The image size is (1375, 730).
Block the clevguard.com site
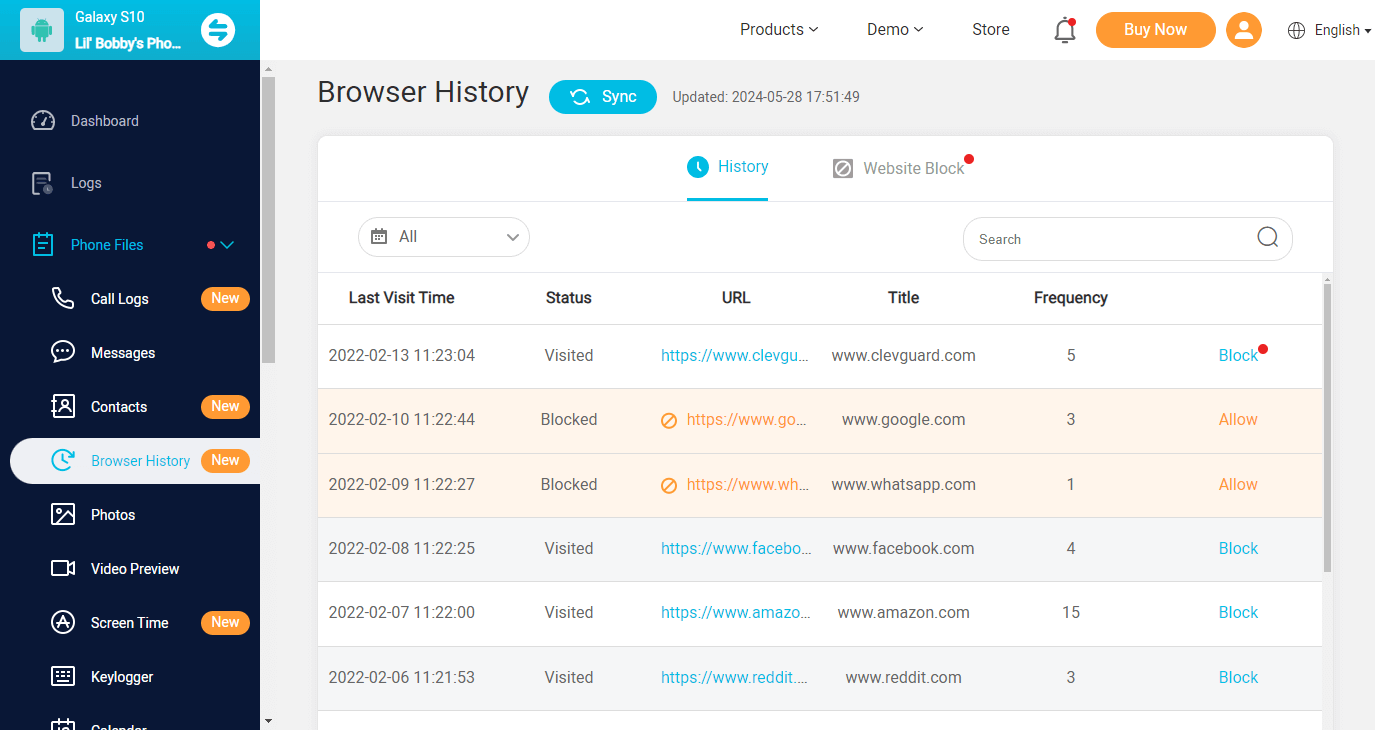click(x=1238, y=356)
